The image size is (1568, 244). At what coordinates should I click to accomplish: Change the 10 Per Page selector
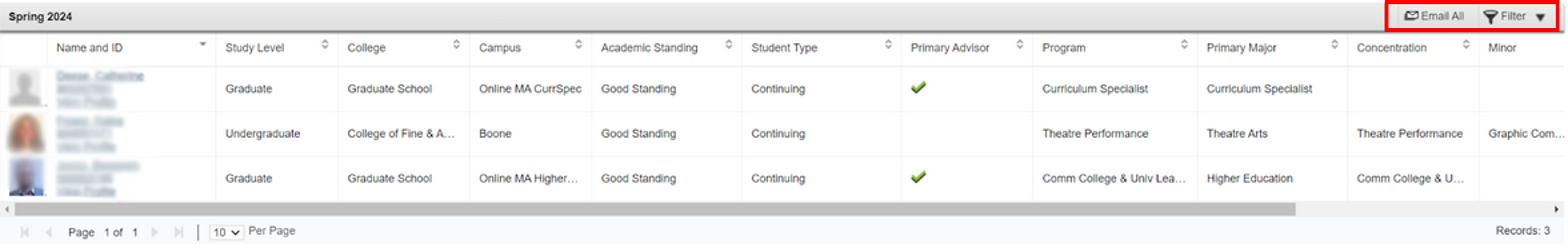[x=226, y=232]
